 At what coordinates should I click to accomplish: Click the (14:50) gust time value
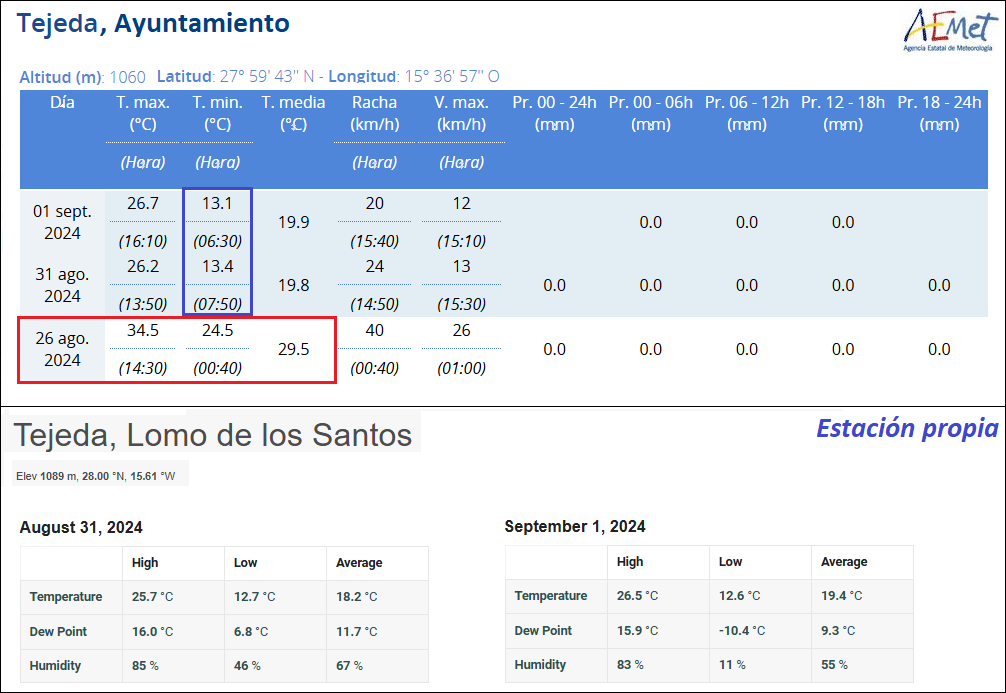(x=375, y=304)
